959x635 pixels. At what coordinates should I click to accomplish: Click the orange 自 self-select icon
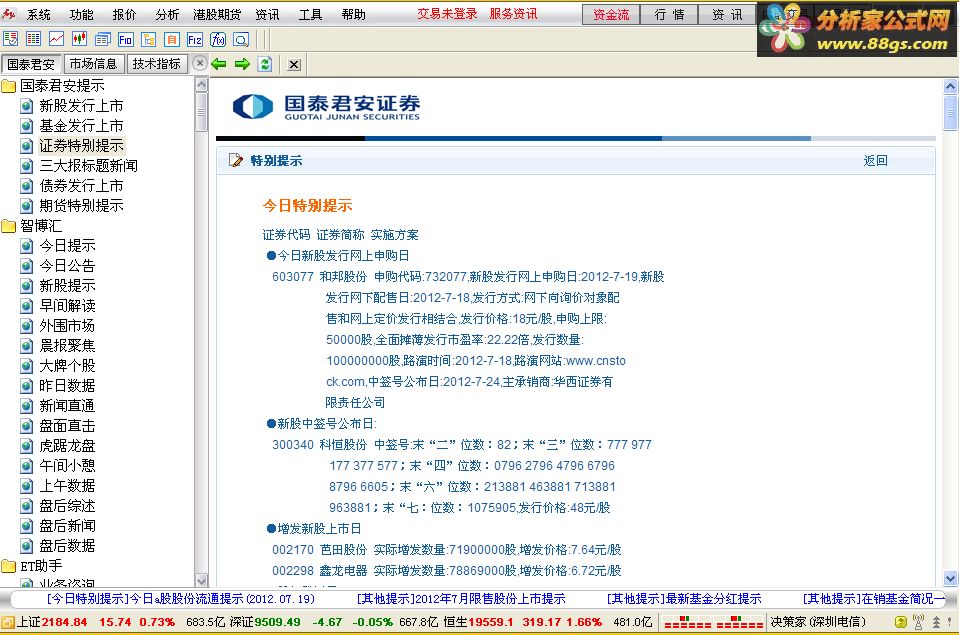[x=172, y=39]
